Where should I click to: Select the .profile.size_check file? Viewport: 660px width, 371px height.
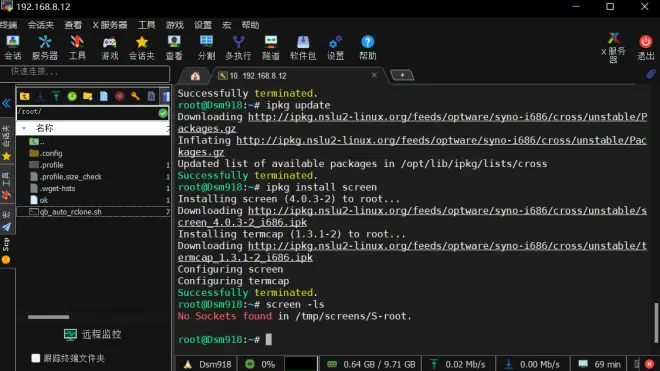[x=66, y=177]
